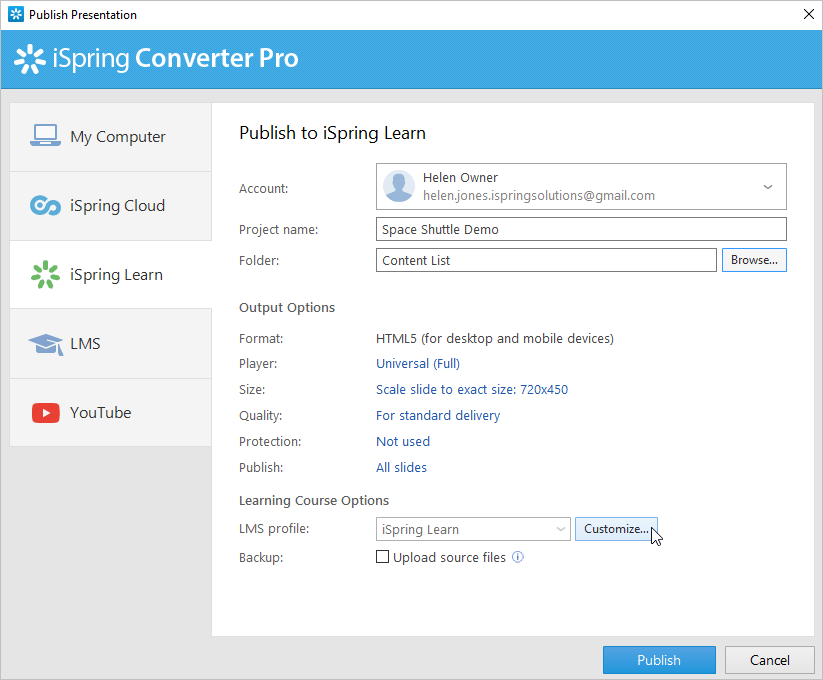
Task: Click the Folder field showing Content List
Action: [546, 260]
